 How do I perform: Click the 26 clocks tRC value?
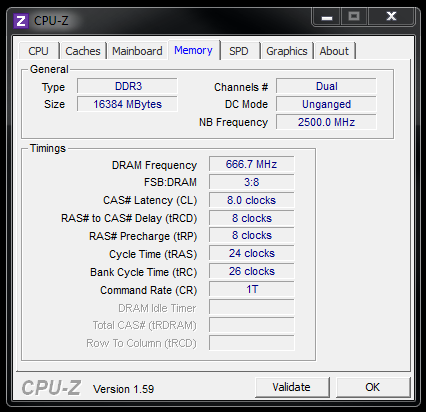click(x=252, y=271)
